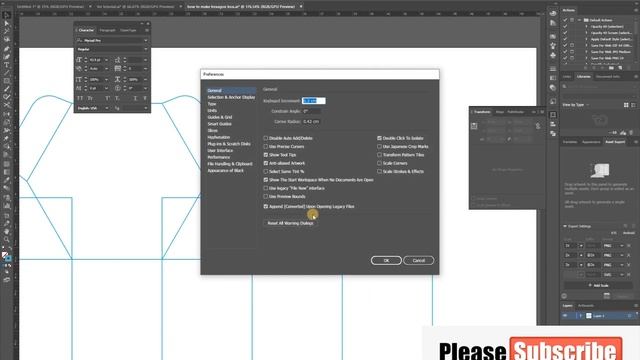This screenshot has width=640, height=360.
Task: Click constrain proportions link icon in Transform panel
Action: (x=538, y=126)
